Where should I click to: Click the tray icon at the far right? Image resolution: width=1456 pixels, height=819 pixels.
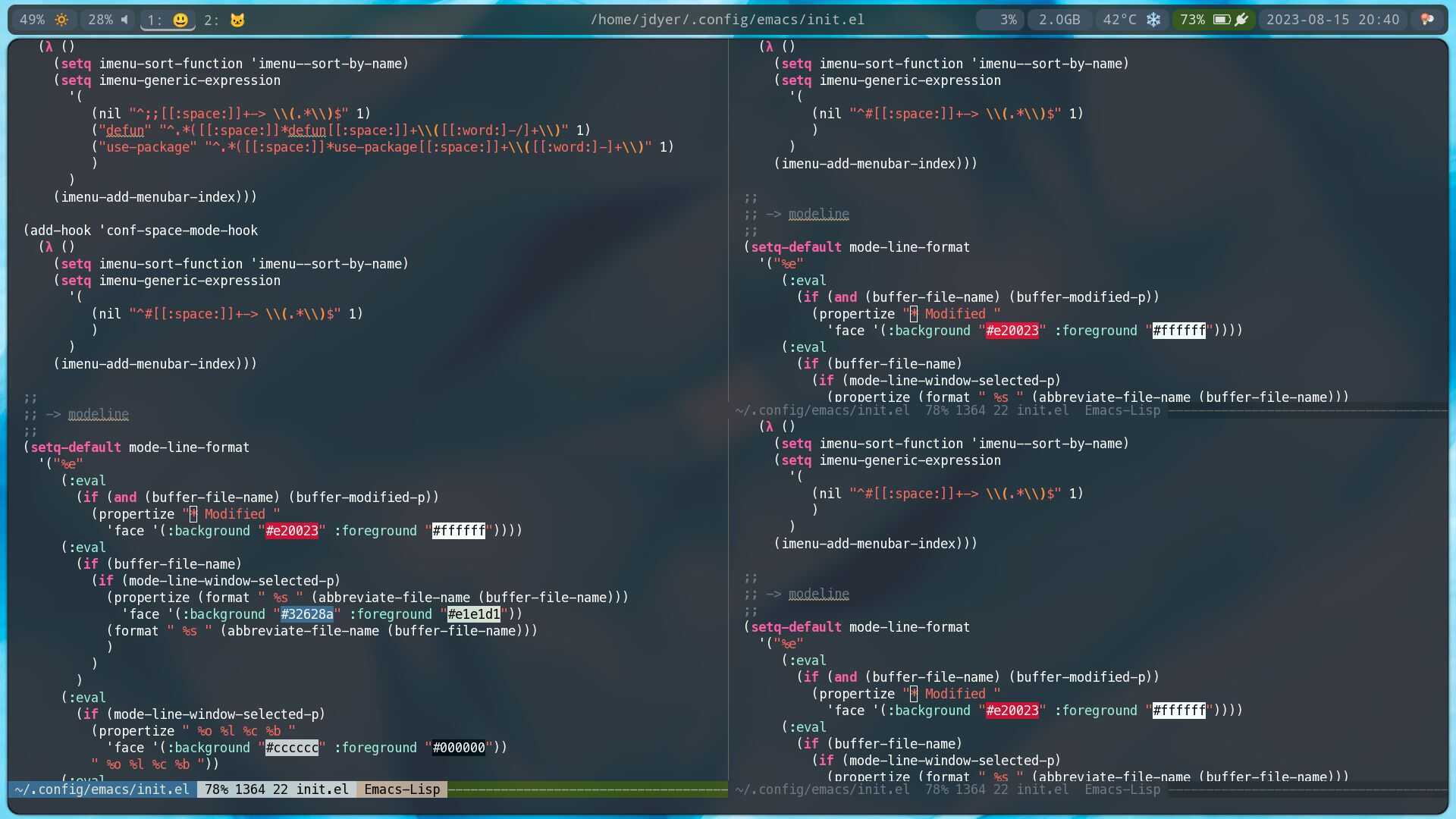click(x=1427, y=20)
